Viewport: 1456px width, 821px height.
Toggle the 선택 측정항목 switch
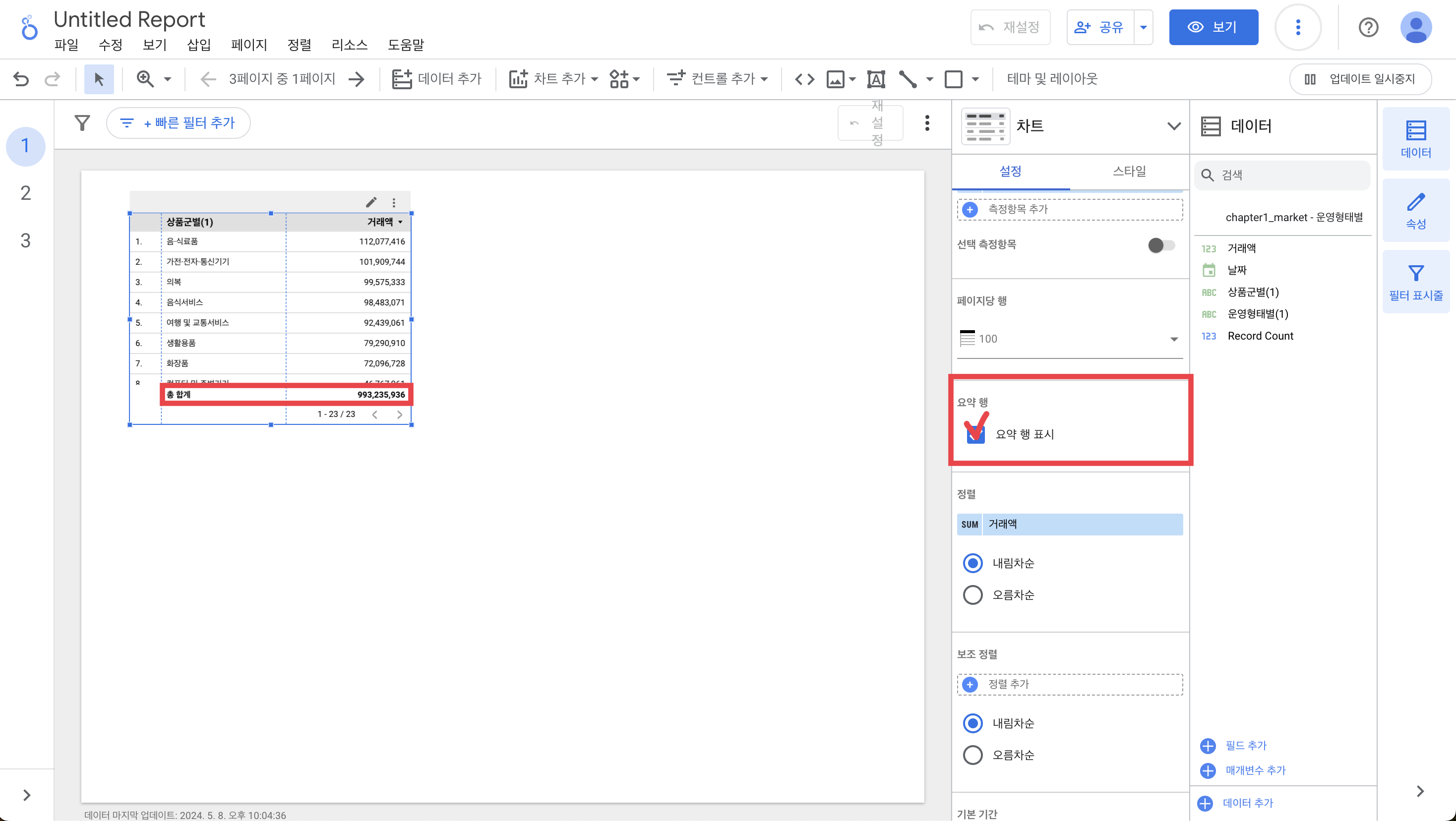[1161, 244]
